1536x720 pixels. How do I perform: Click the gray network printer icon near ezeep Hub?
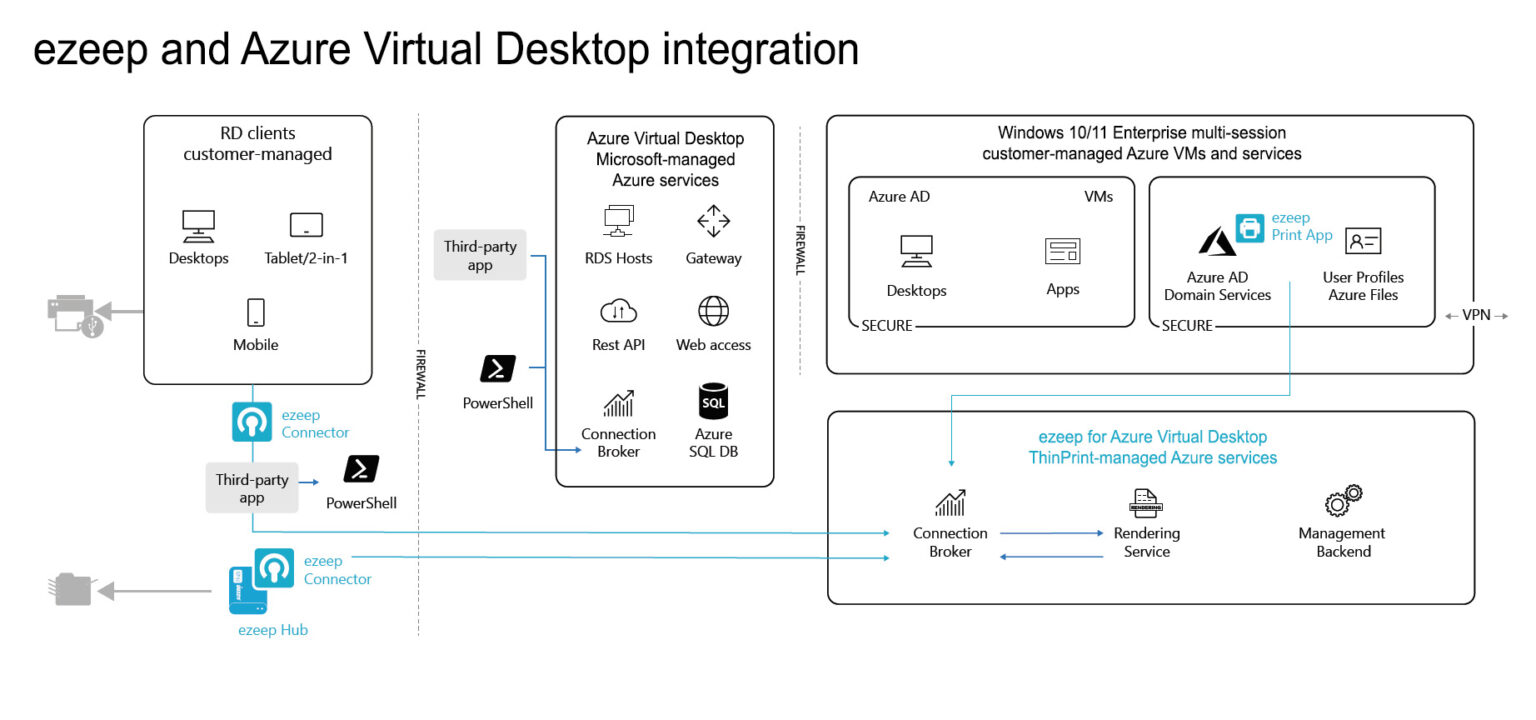pos(71,590)
